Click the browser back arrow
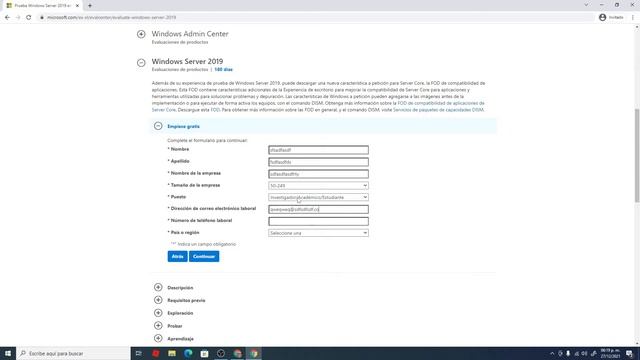This screenshot has height=360, width=640. 7,18
